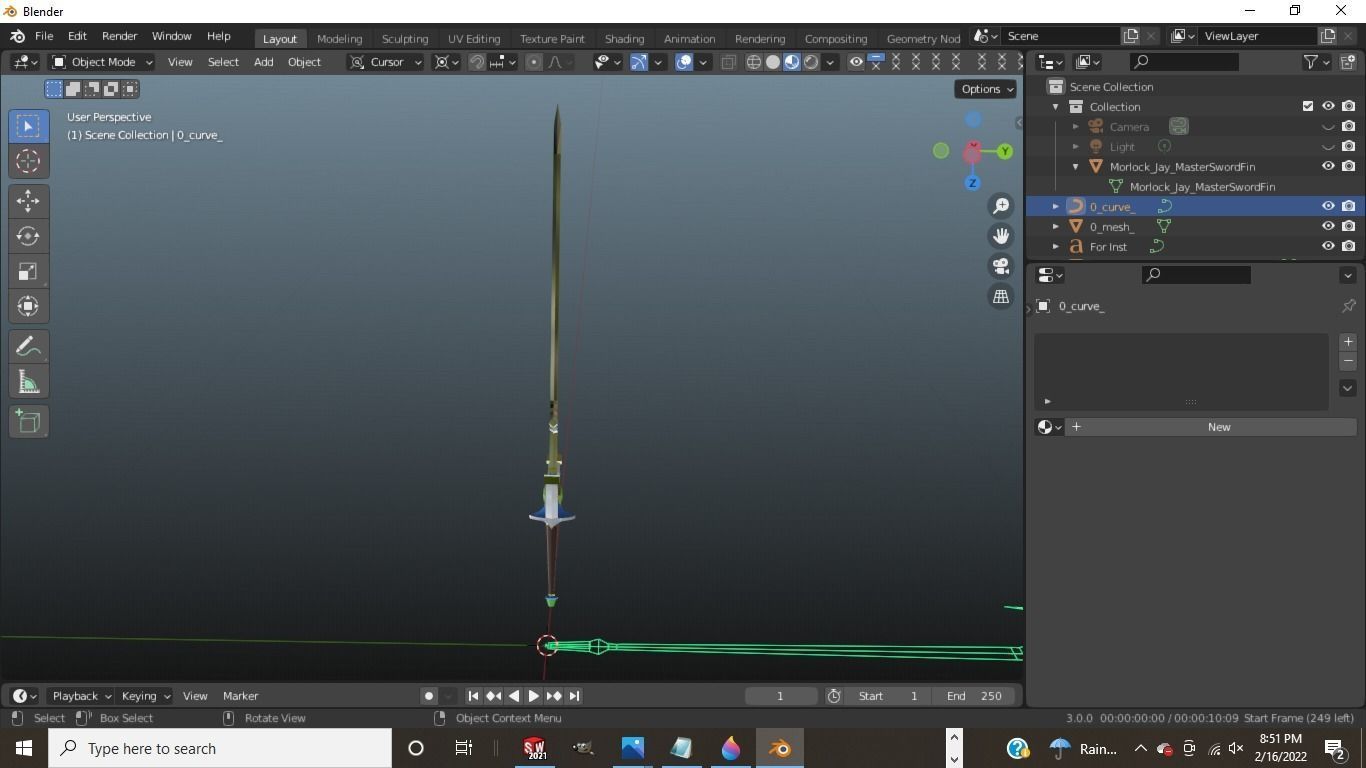Image resolution: width=1366 pixels, height=768 pixels.
Task: Click the current frame field
Action: tap(780, 696)
